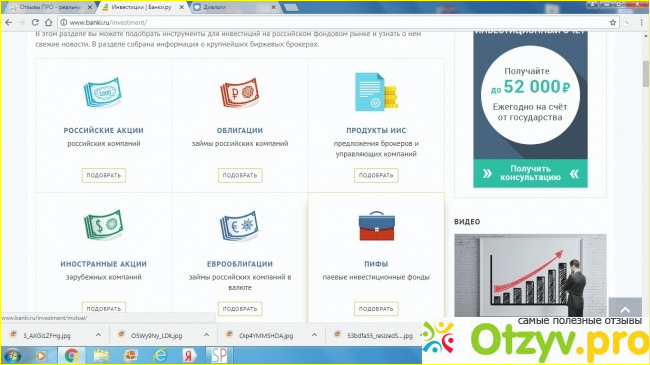Reload the page using the refresh icon
The height and width of the screenshot is (365, 650).
click(x=35, y=22)
